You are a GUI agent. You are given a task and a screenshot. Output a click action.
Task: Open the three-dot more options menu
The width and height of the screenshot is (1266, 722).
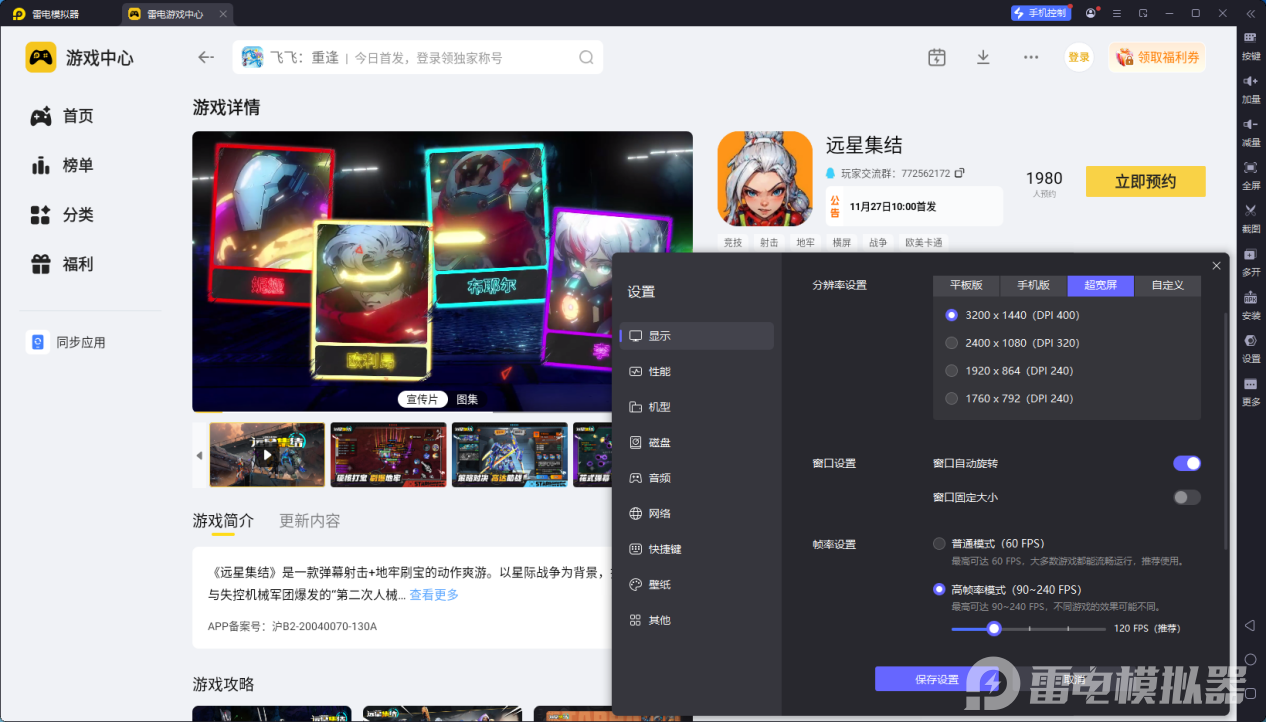click(x=1031, y=57)
